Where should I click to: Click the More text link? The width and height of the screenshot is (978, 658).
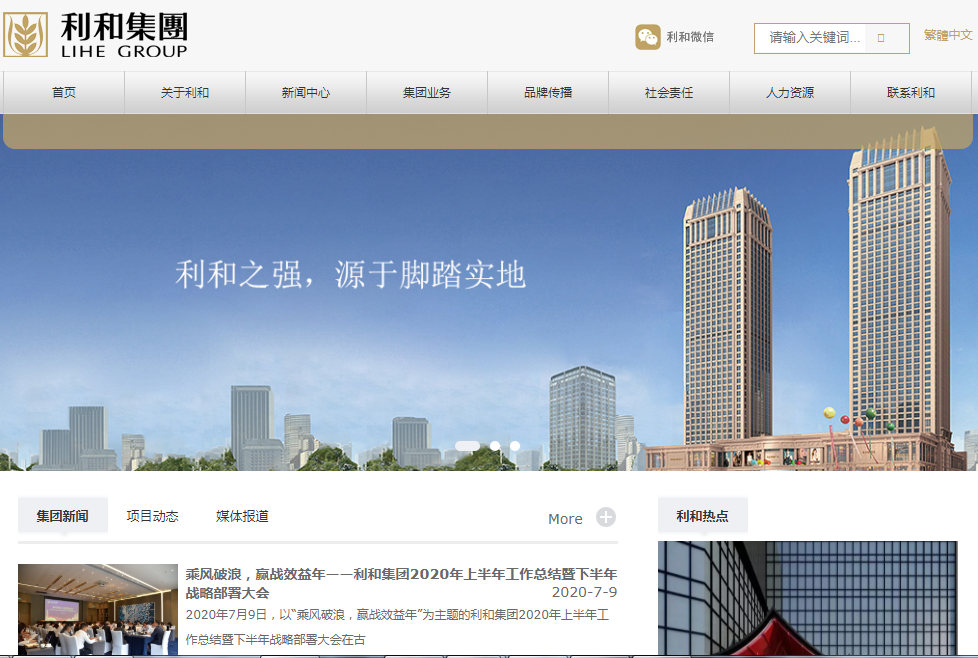click(563, 518)
